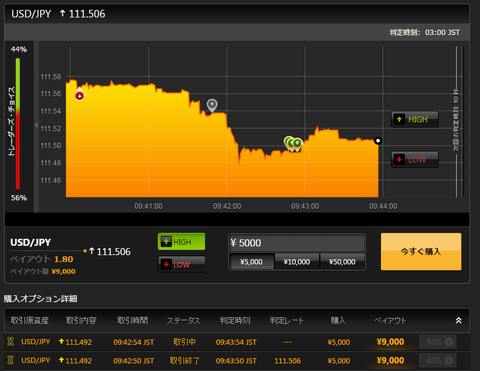Screen dimensions: 480x371
Task: Select the LOW option in the order panel
Action: click(x=181, y=264)
